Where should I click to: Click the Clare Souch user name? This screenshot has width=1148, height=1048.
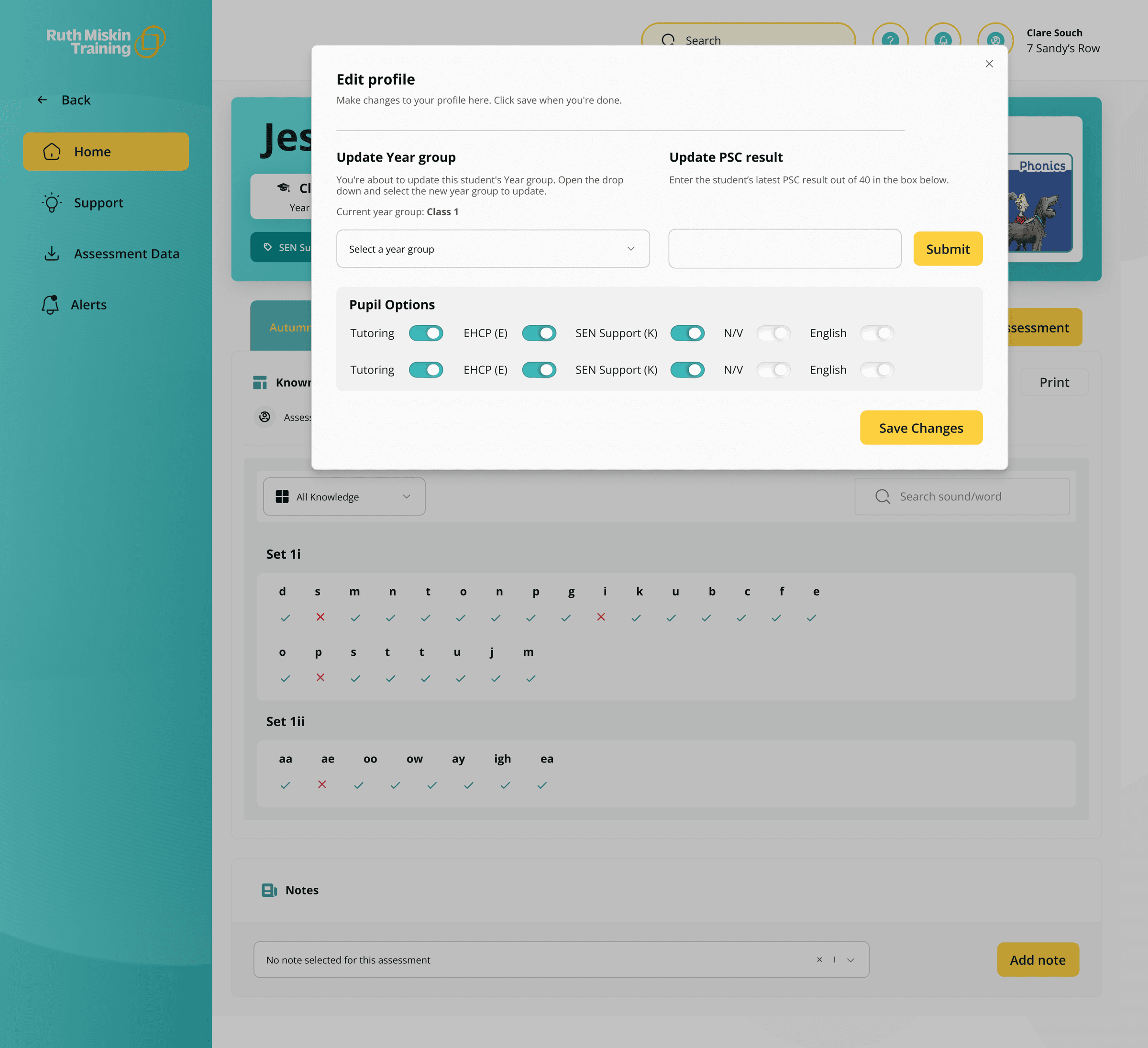pos(1054,33)
